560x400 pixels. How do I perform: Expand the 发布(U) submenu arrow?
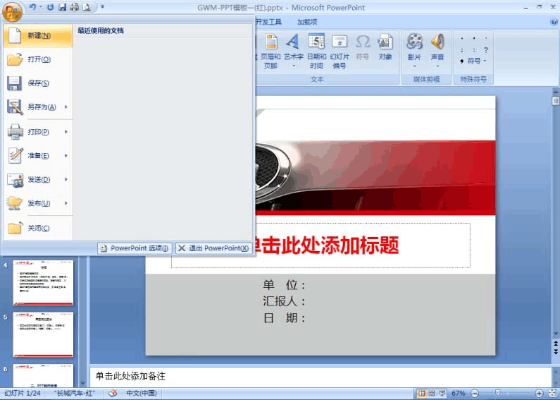click(x=66, y=203)
